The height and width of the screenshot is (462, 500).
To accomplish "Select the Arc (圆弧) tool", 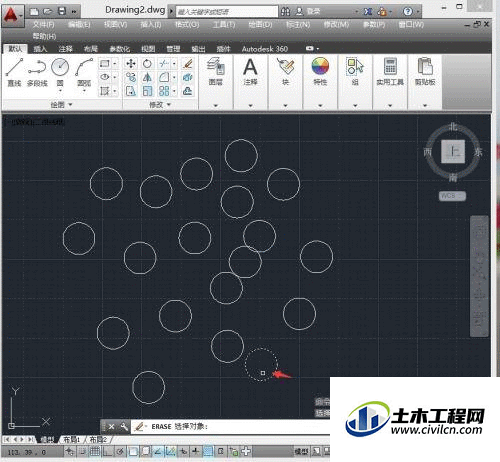I will [x=84, y=72].
